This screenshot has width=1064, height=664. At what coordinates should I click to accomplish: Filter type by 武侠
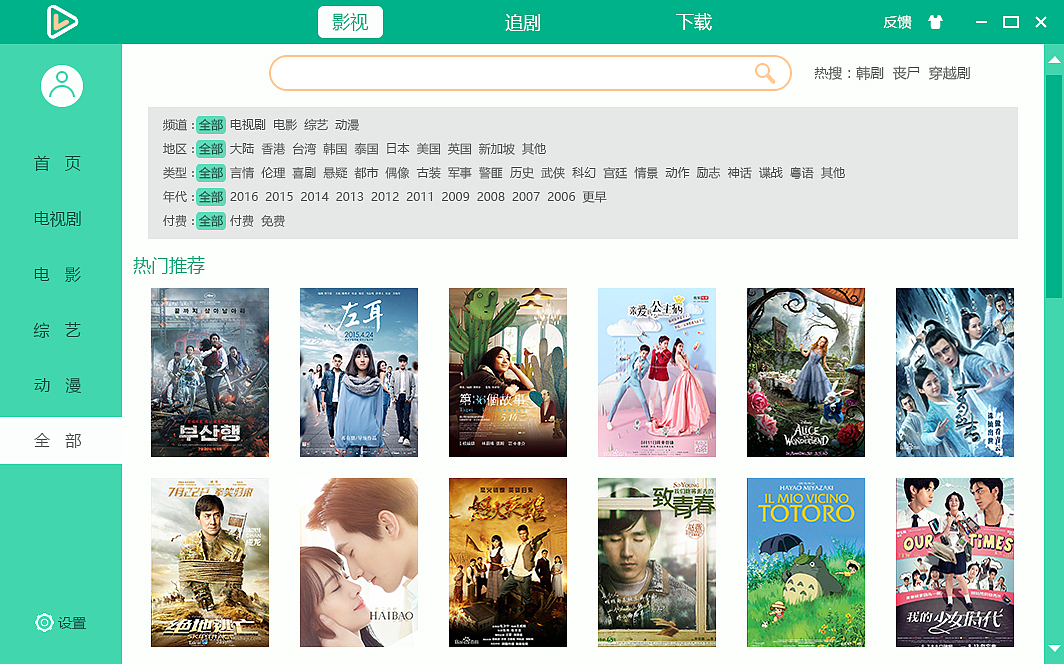pos(553,173)
